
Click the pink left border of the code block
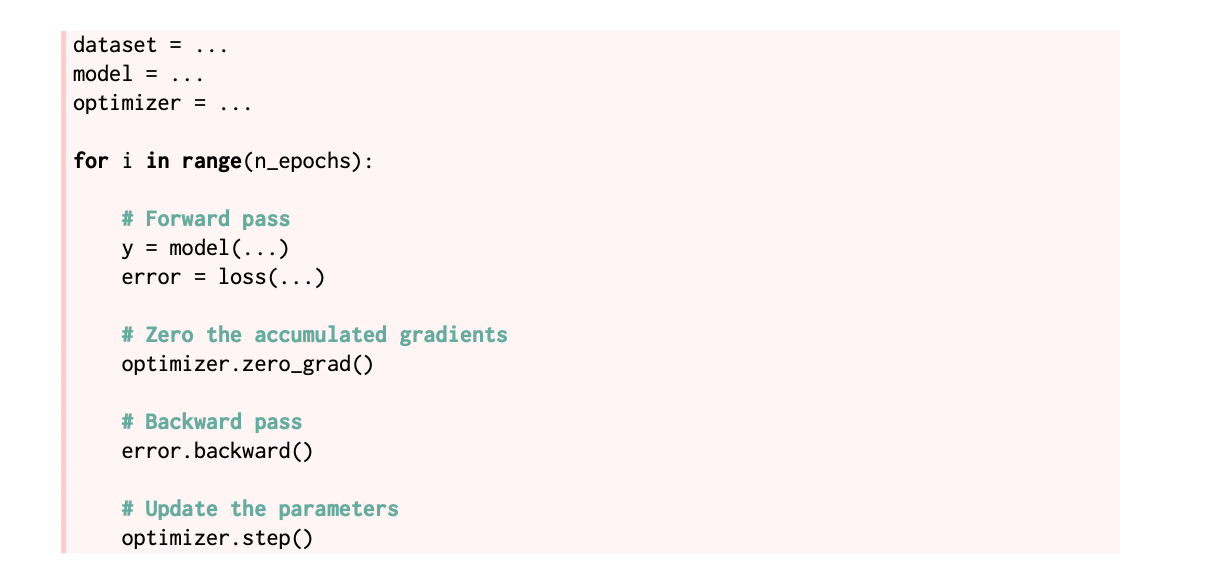click(63, 291)
